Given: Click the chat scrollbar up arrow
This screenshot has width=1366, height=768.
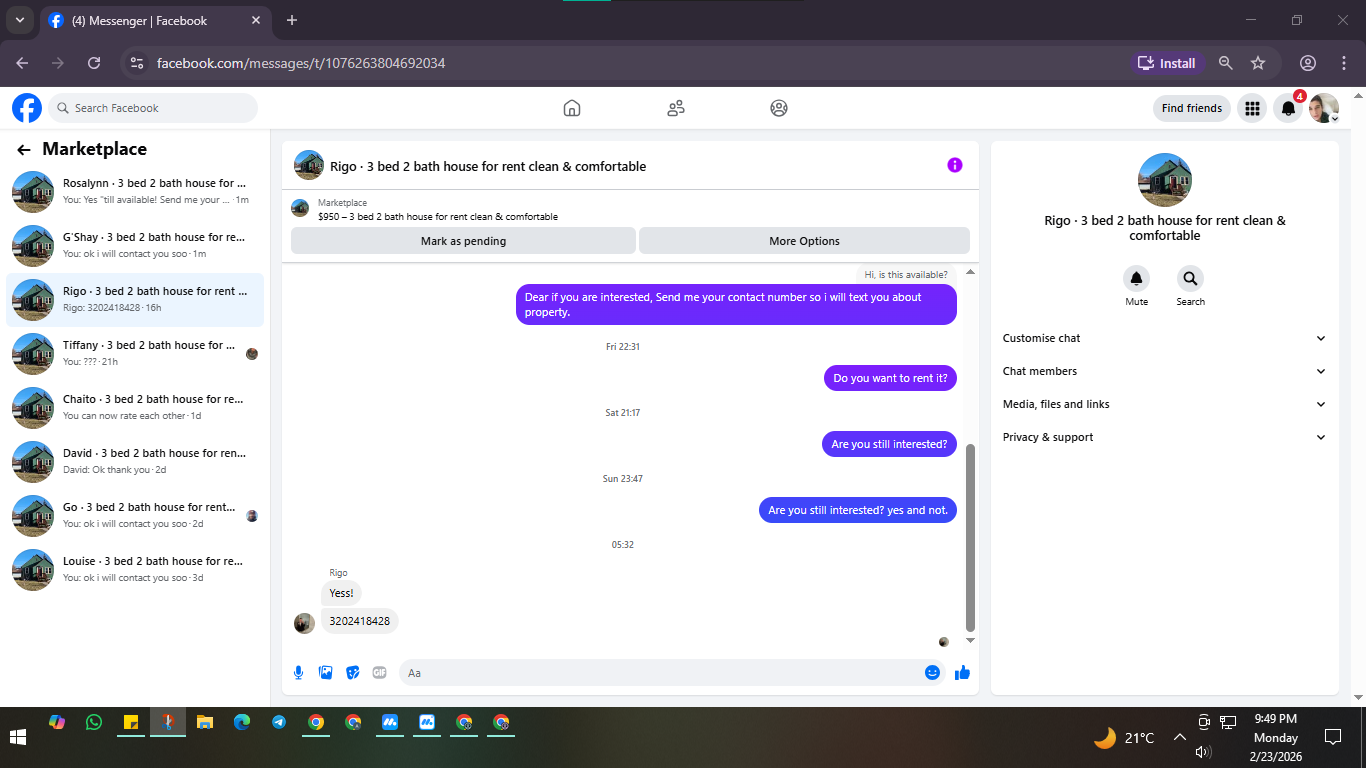Looking at the screenshot, I should pos(970,272).
